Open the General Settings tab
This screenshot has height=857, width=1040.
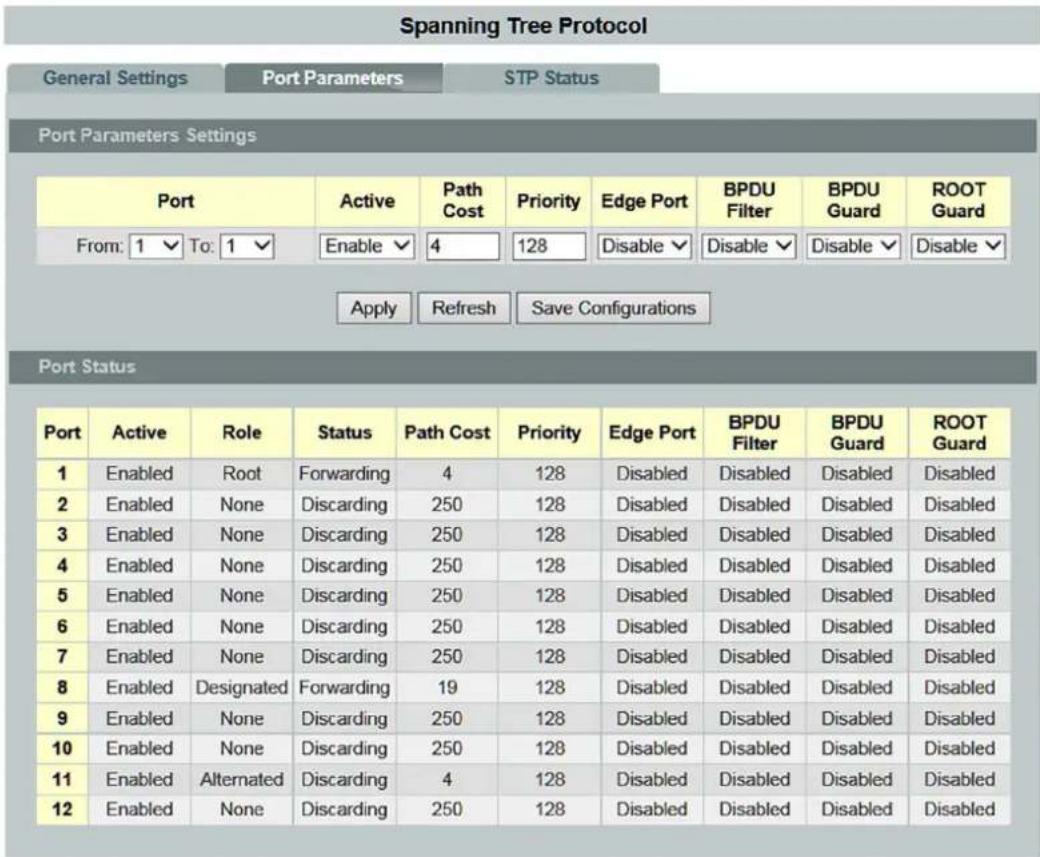pyautogui.click(x=115, y=78)
